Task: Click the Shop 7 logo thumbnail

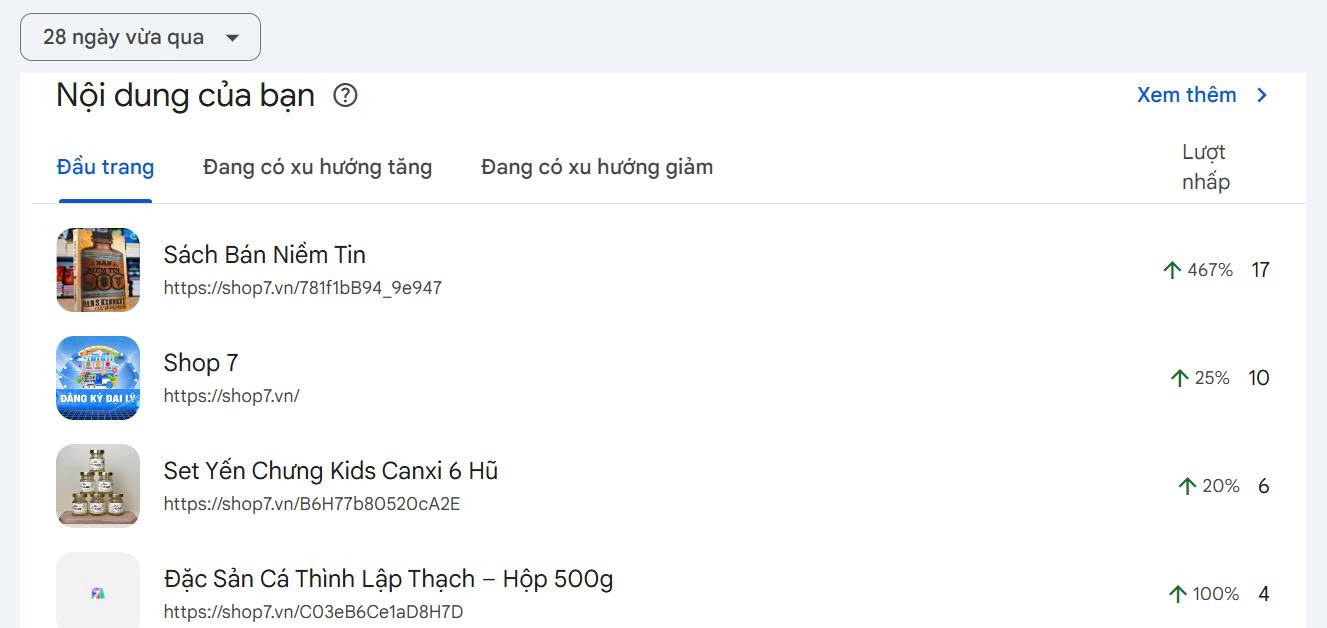Action: click(97, 378)
